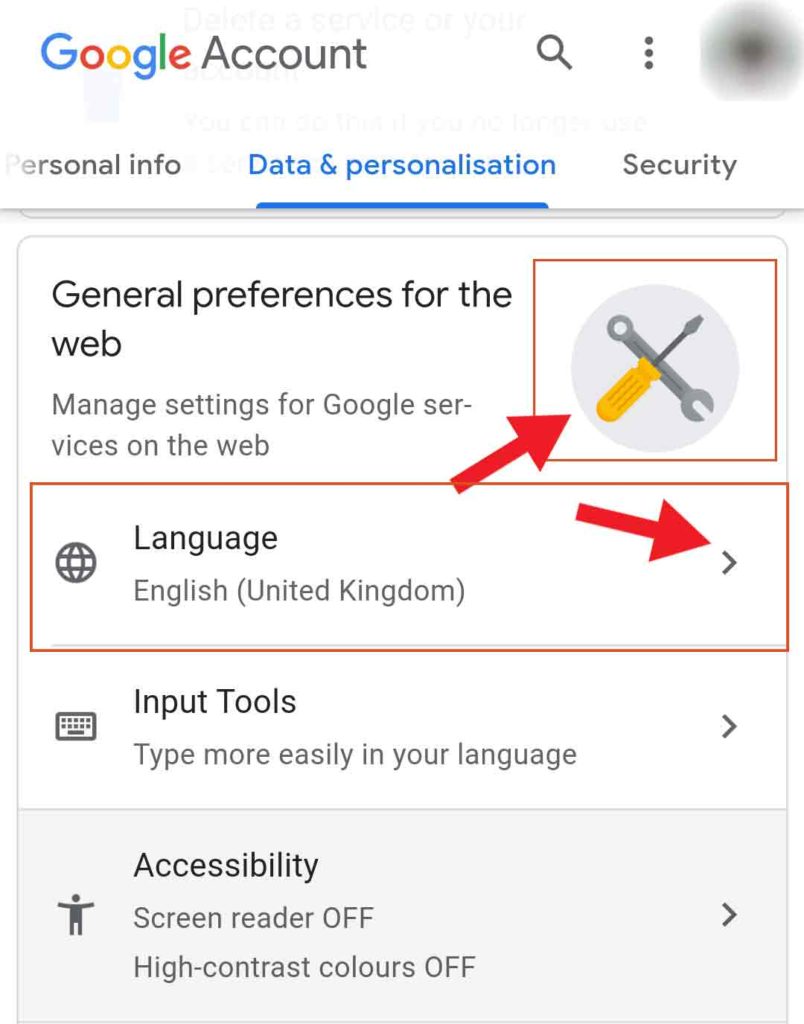804x1024 pixels.
Task: Click the globe icon next to Language
Action: (75, 563)
